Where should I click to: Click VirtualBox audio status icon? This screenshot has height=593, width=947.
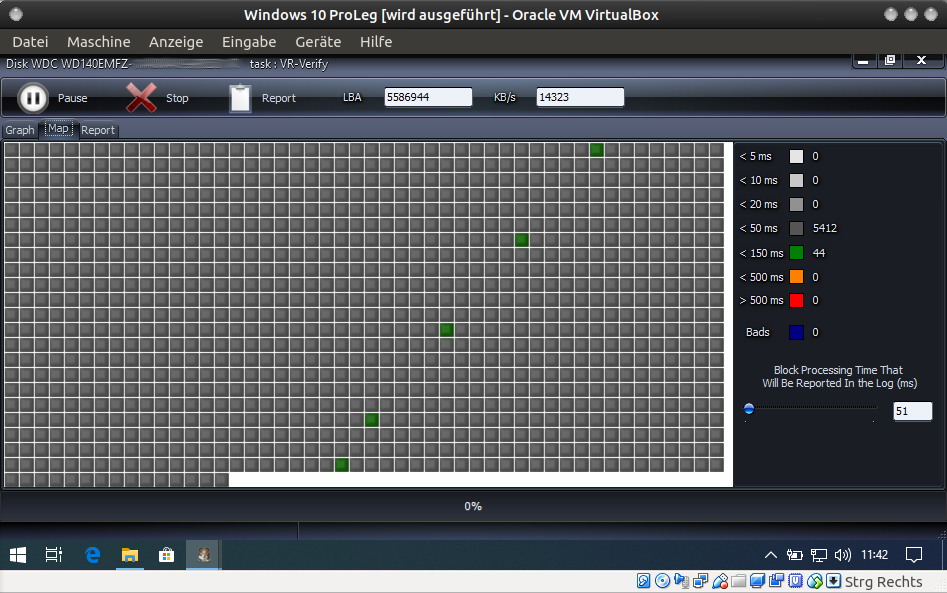pyautogui.click(x=681, y=581)
